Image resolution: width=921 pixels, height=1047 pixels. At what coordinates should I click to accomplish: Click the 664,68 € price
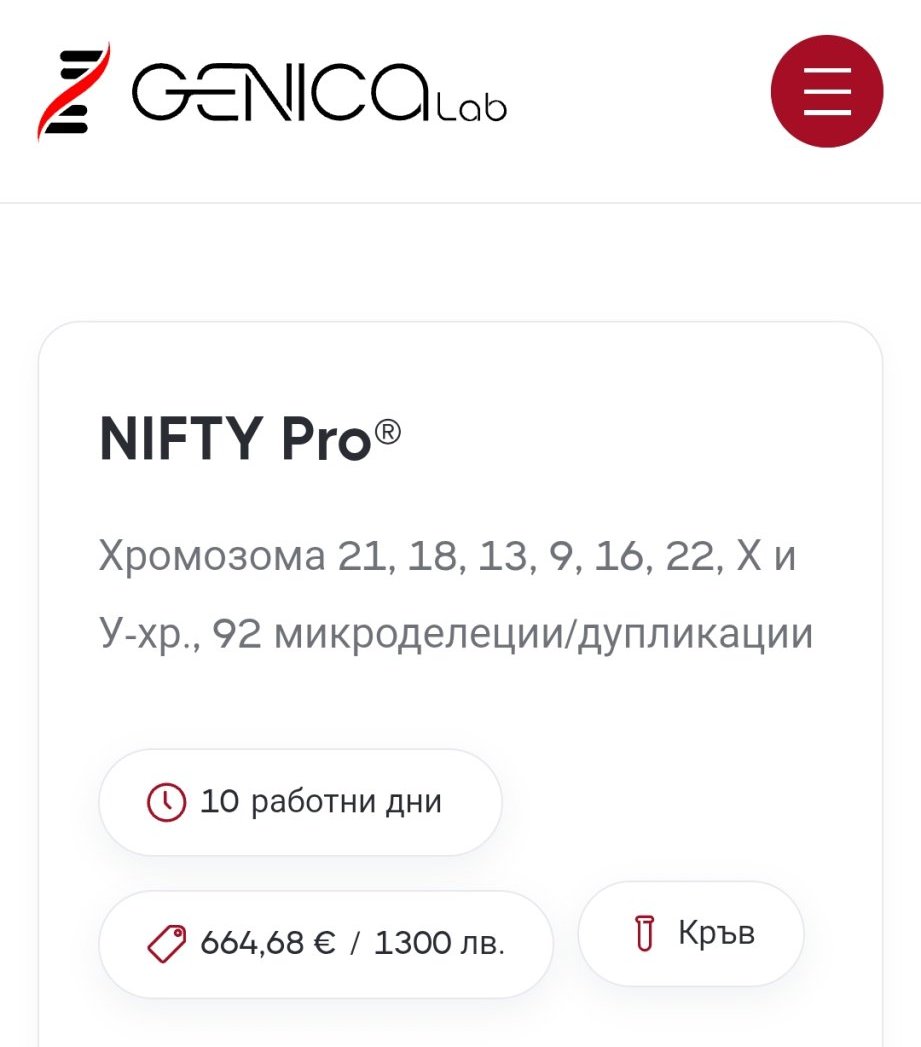268,943
